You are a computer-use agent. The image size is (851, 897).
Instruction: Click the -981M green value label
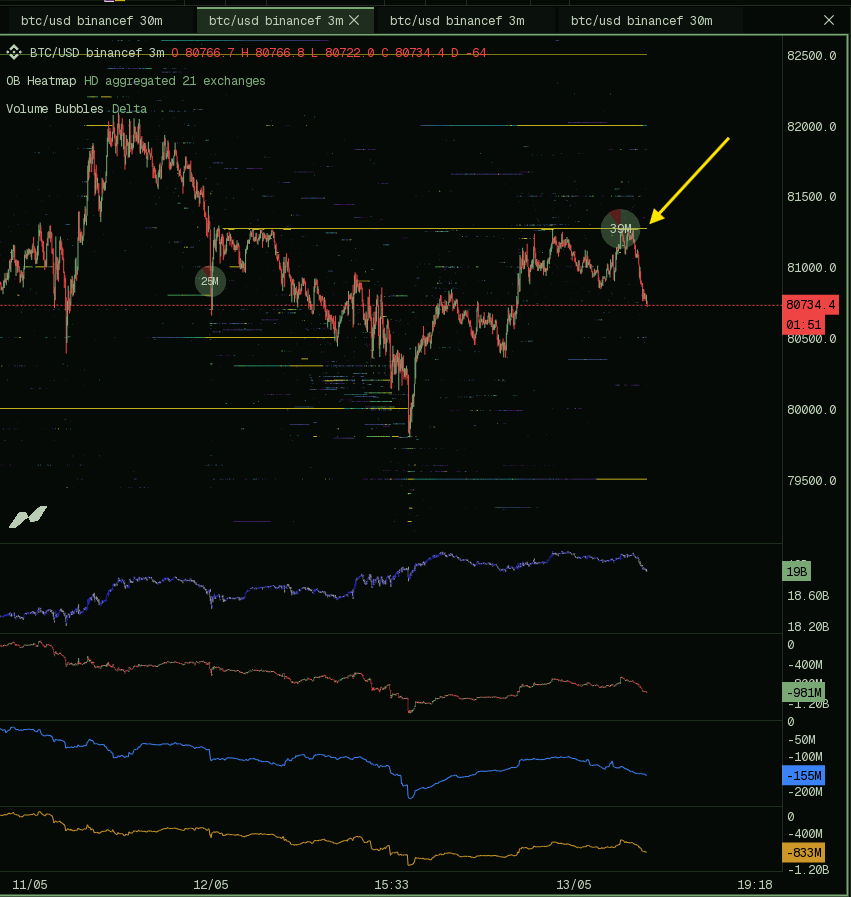pos(804,692)
